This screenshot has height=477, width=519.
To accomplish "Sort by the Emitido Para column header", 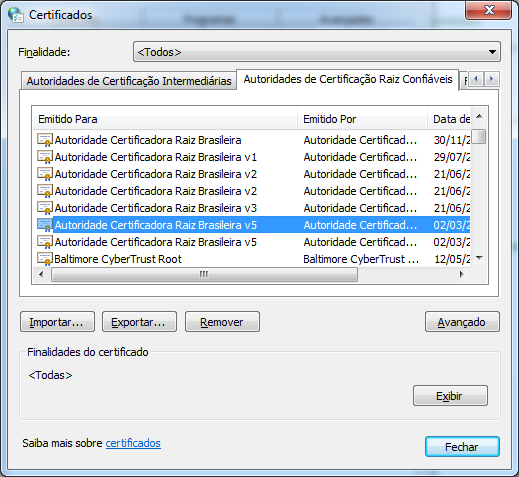I will tap(165, 119).
